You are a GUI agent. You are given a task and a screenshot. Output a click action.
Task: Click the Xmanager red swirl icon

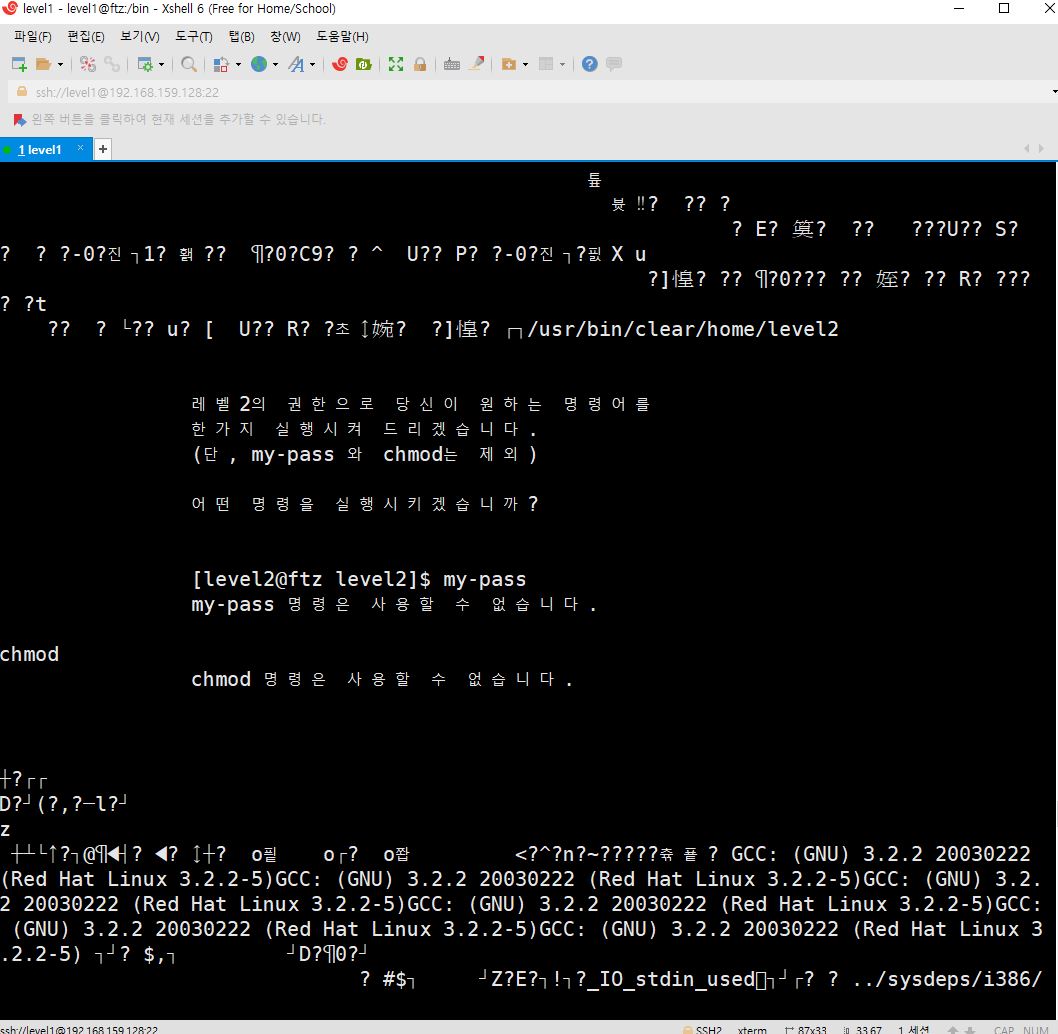coord(340,64)
